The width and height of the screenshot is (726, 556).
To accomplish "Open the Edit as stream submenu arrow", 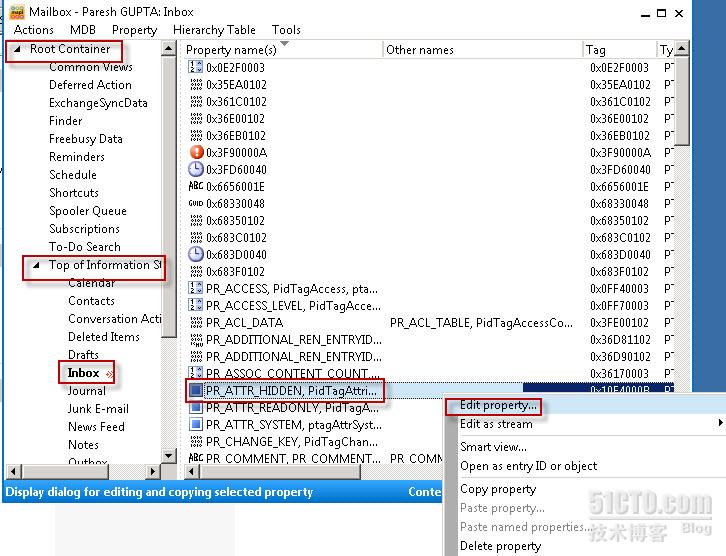I will click(x=720, y=422).
